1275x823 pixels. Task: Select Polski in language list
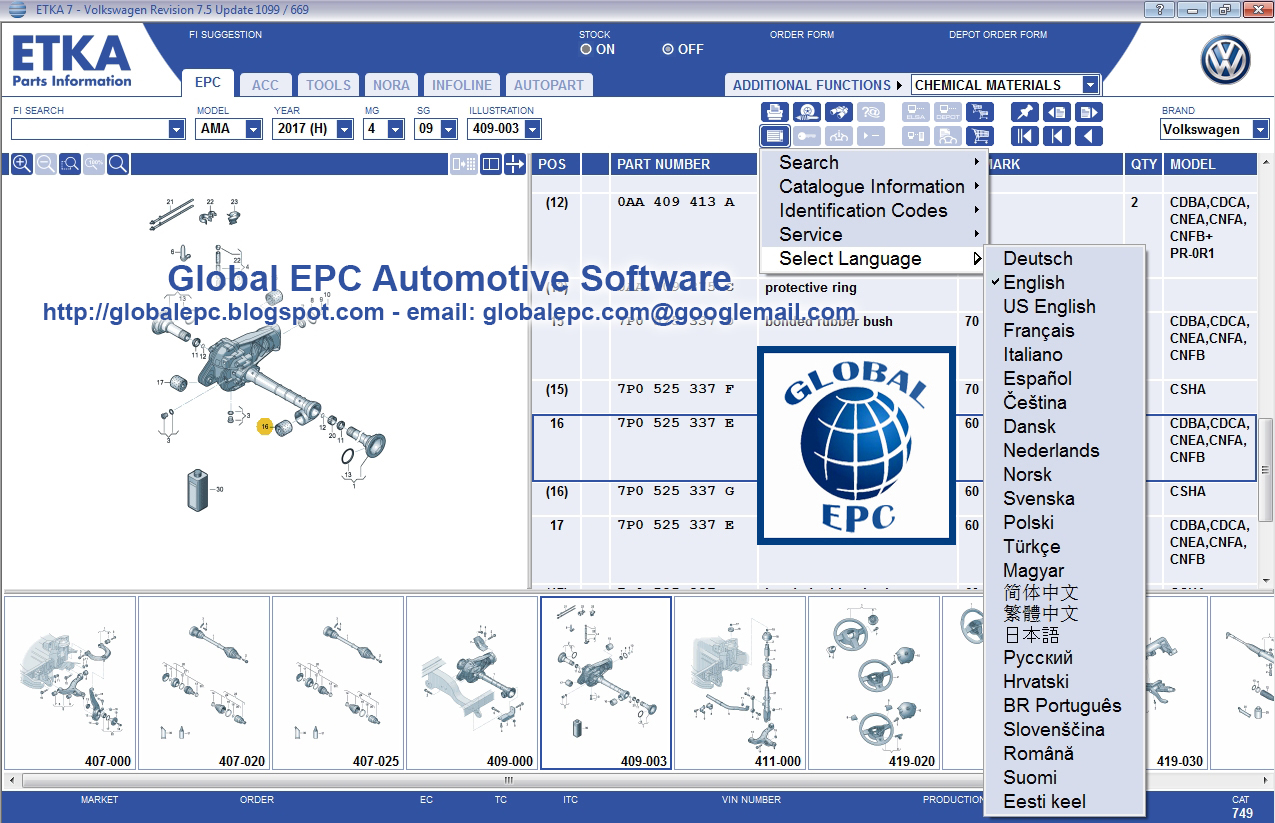[1028, 523]
